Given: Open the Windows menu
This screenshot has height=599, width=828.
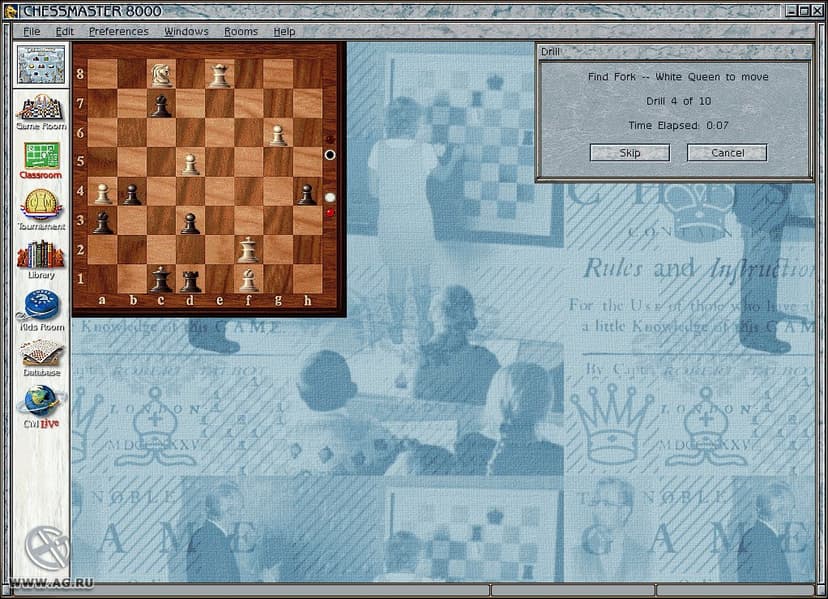Looking at the screenshot, I should [186, 32].
